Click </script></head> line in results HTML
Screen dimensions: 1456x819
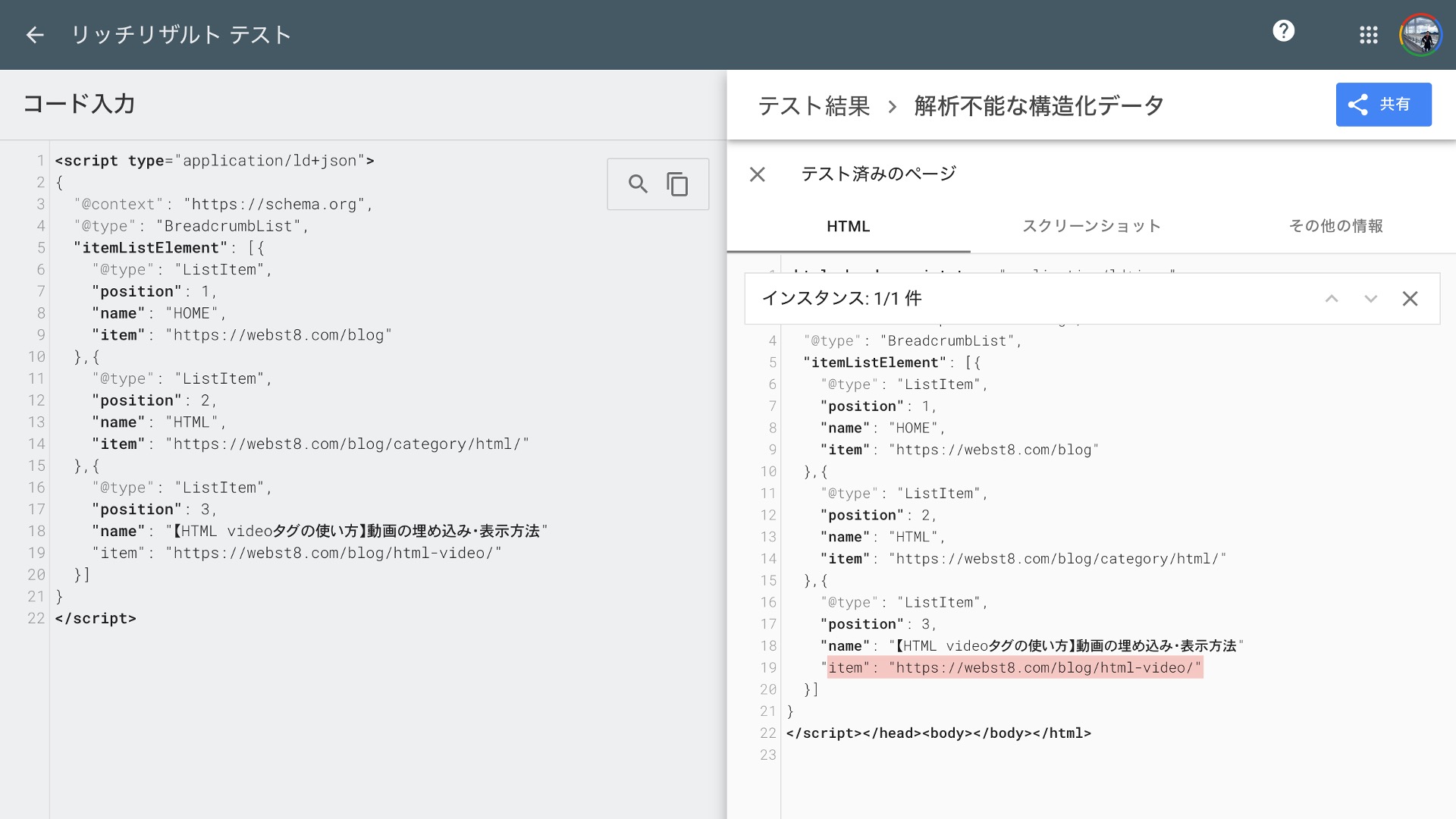pos(939,733)
